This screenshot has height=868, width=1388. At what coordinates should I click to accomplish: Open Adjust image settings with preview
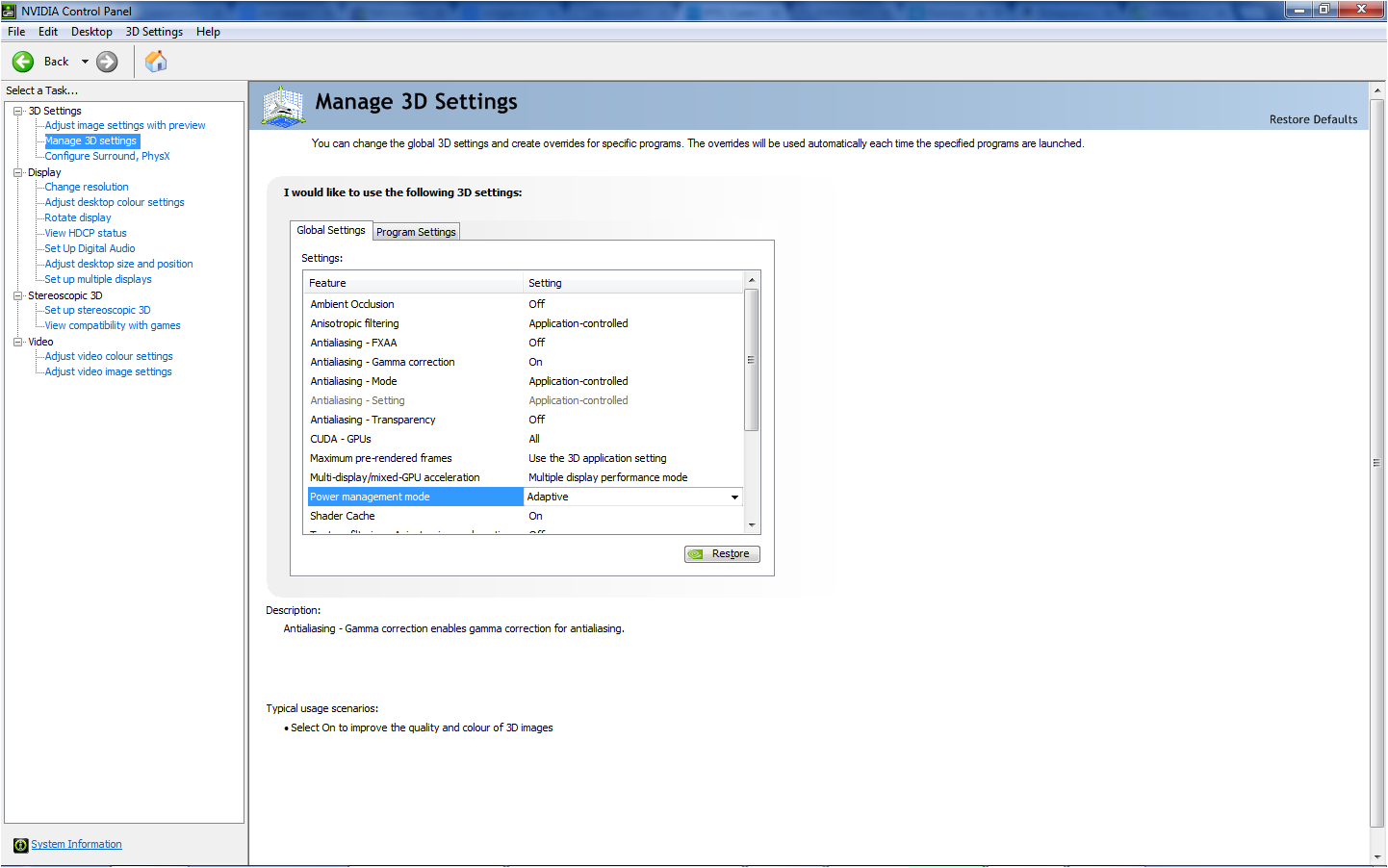(125, 125)
